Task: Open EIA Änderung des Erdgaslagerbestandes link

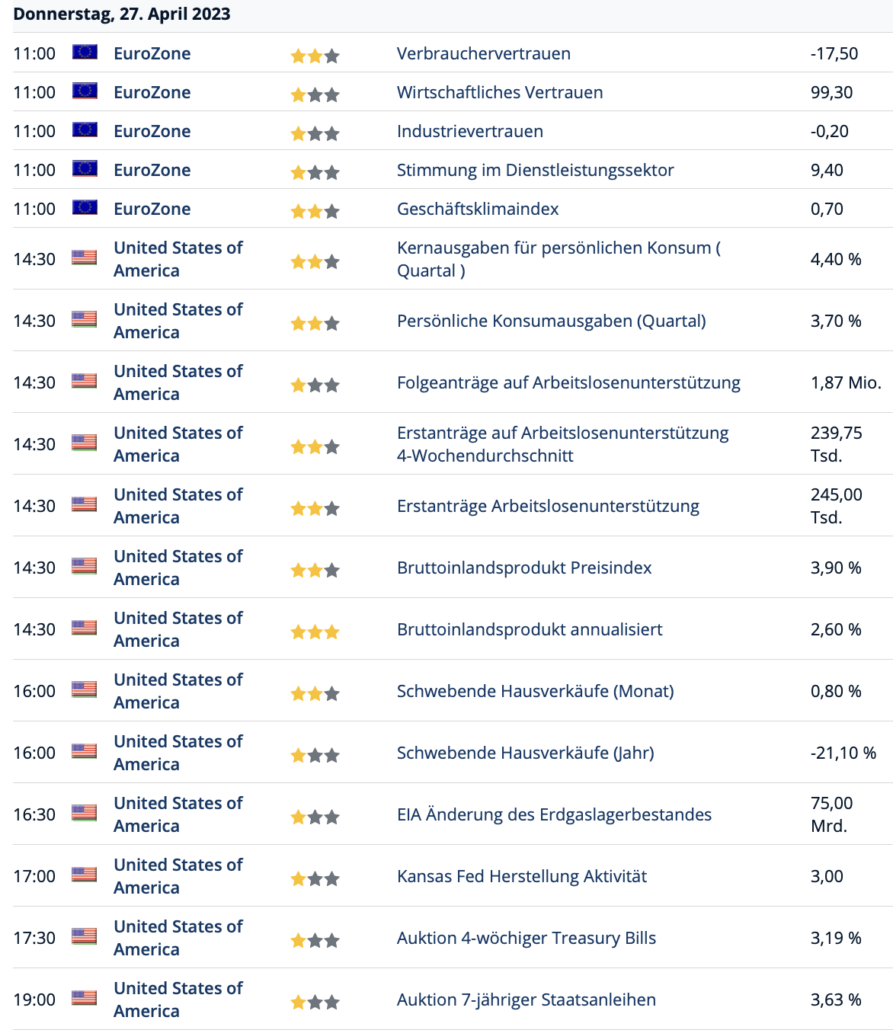Action: [554, 815]
